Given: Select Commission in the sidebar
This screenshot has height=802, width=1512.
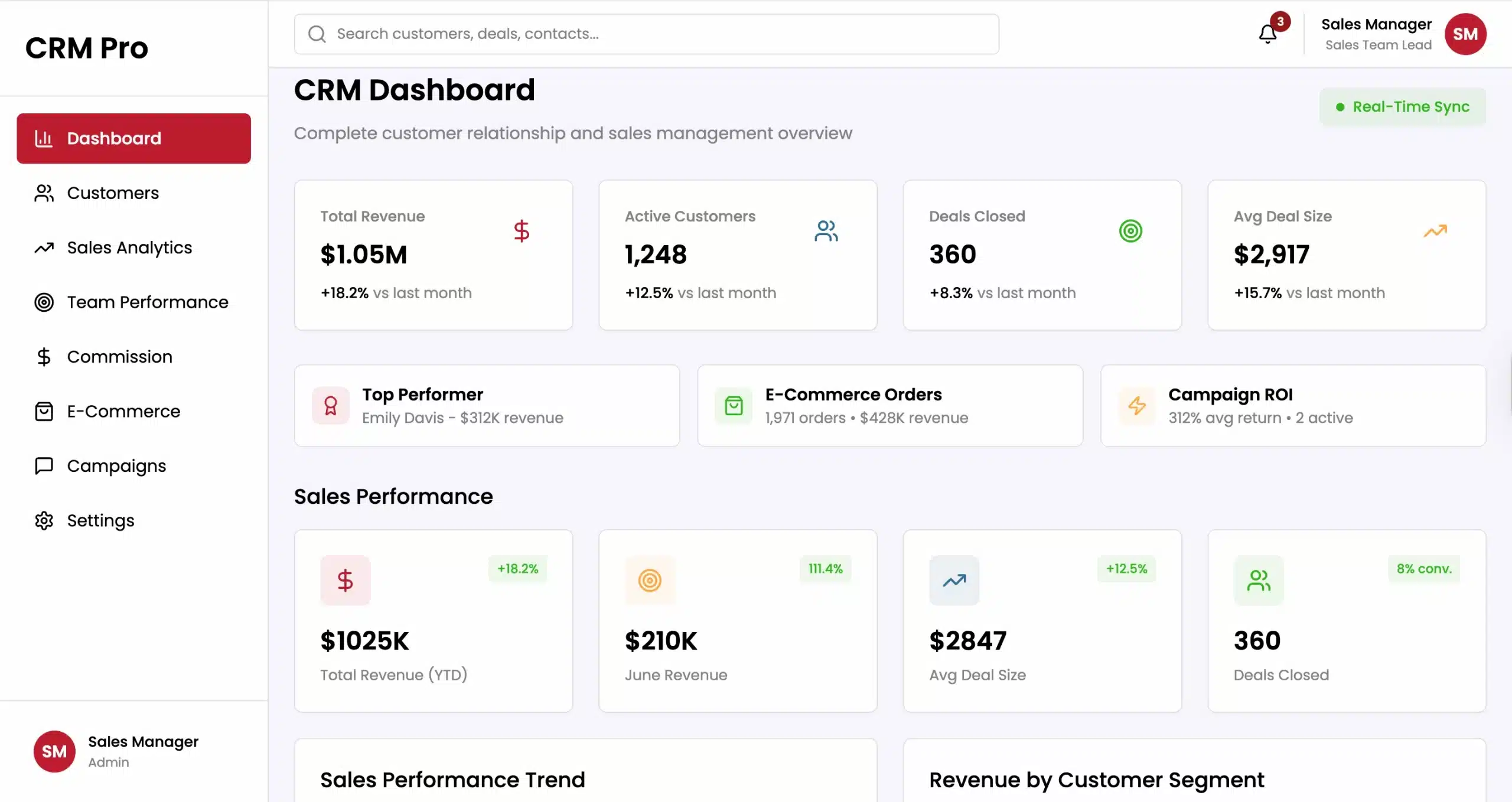Looking at the screenshot, I should point(119,357).
